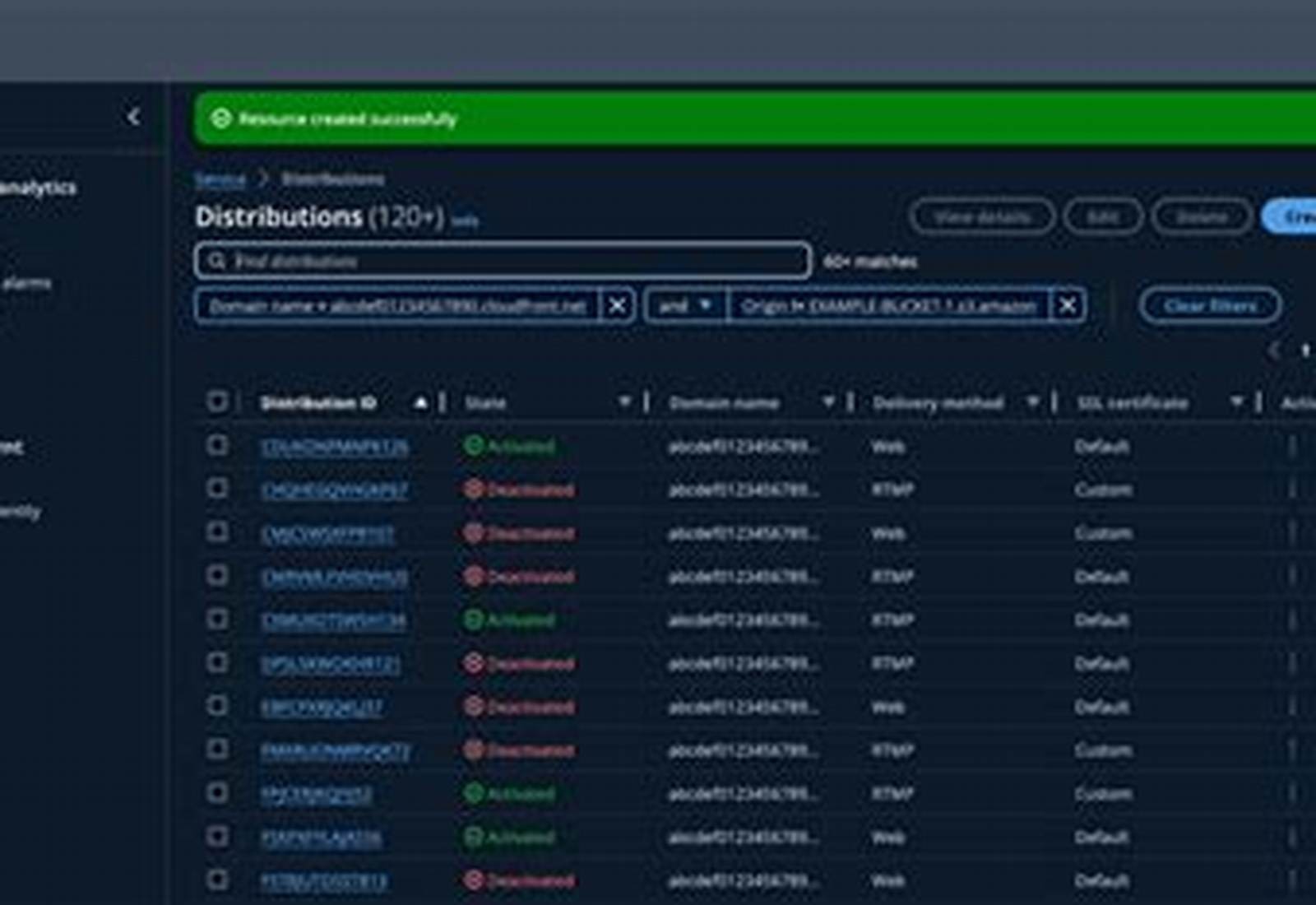Open actions menu for the second row
The width and height of the screenshot is (1316, 905).
coord(1292,490)
